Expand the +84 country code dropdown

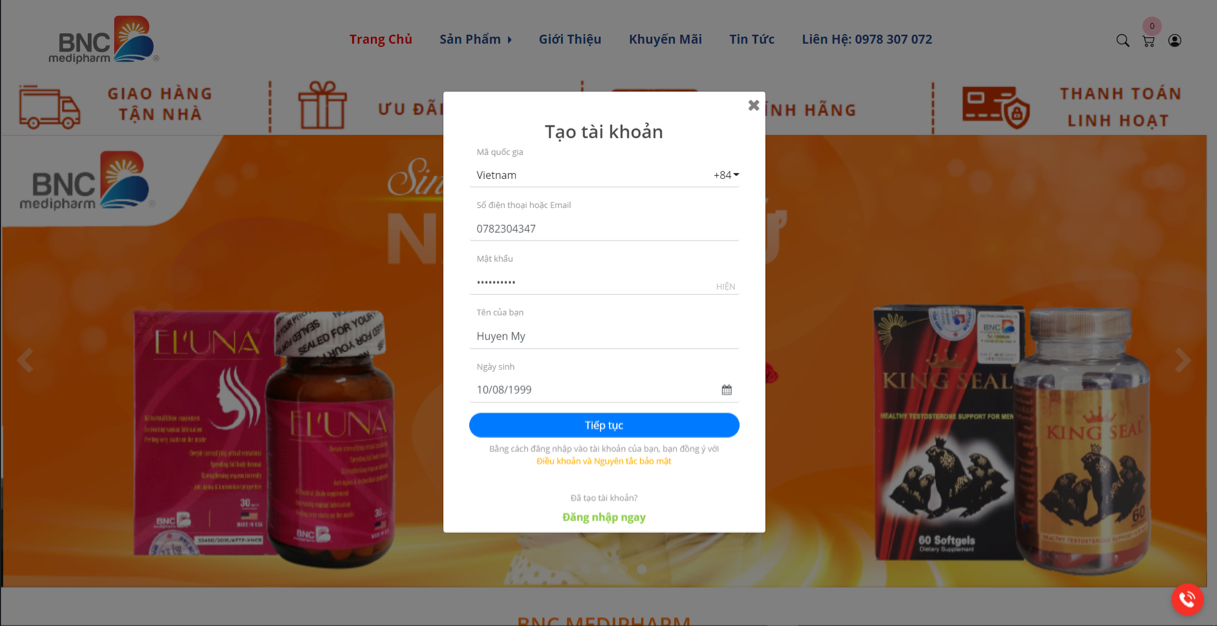point(726,175)
